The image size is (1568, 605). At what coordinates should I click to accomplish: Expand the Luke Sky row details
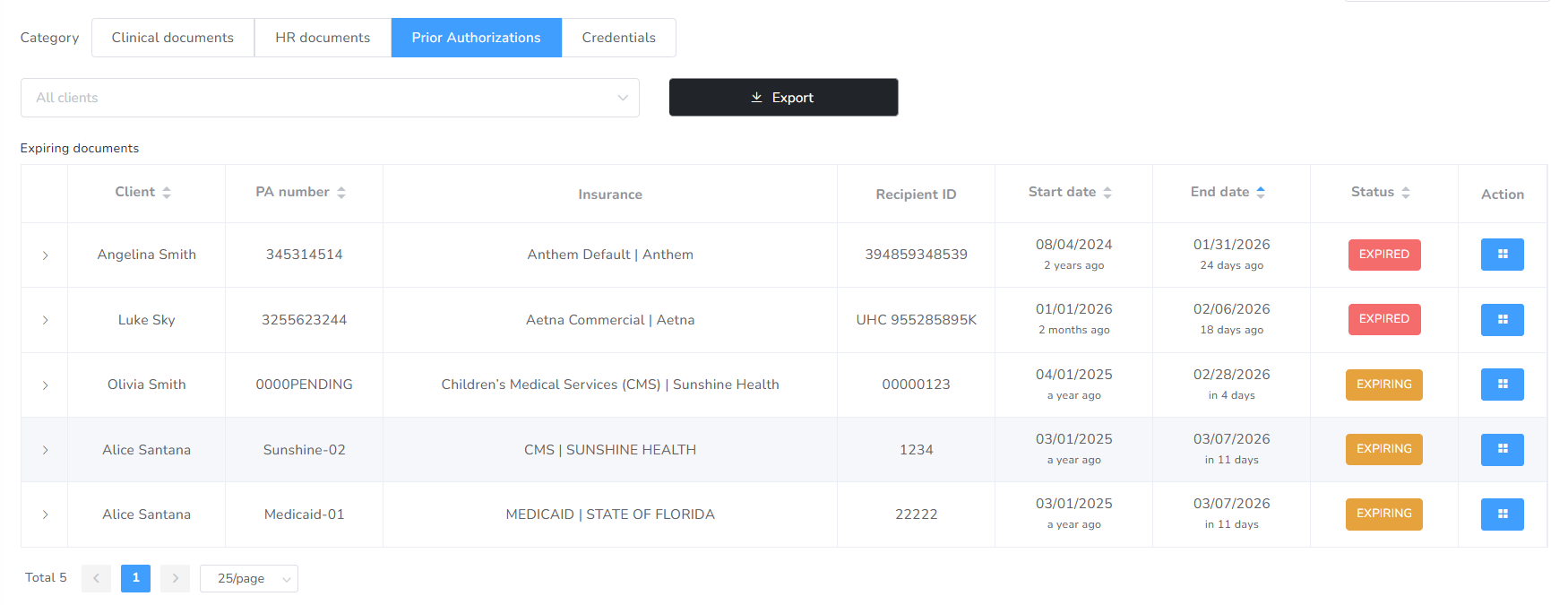tap(45, 320)
